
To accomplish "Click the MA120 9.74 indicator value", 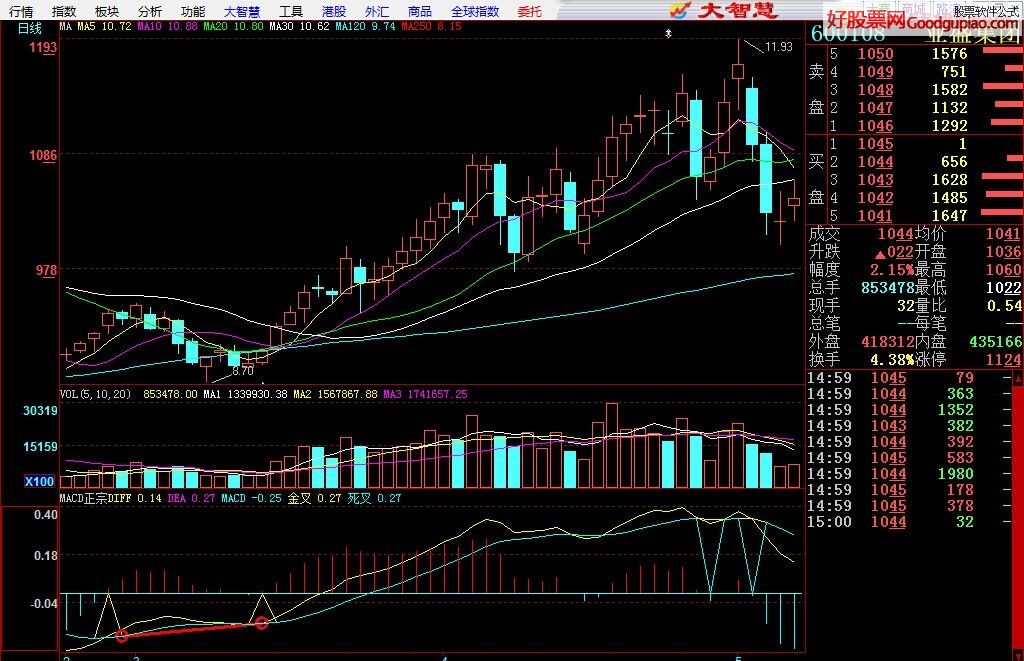I will pyautogui.click(x=365, y=26).
